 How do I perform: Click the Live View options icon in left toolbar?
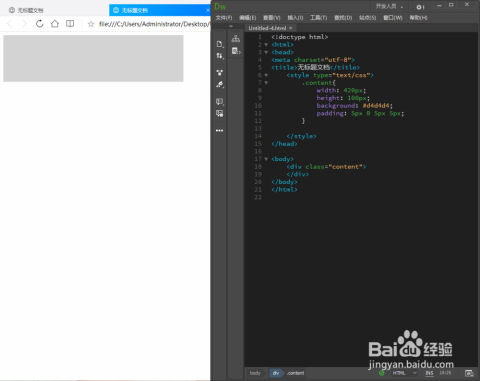220,72
